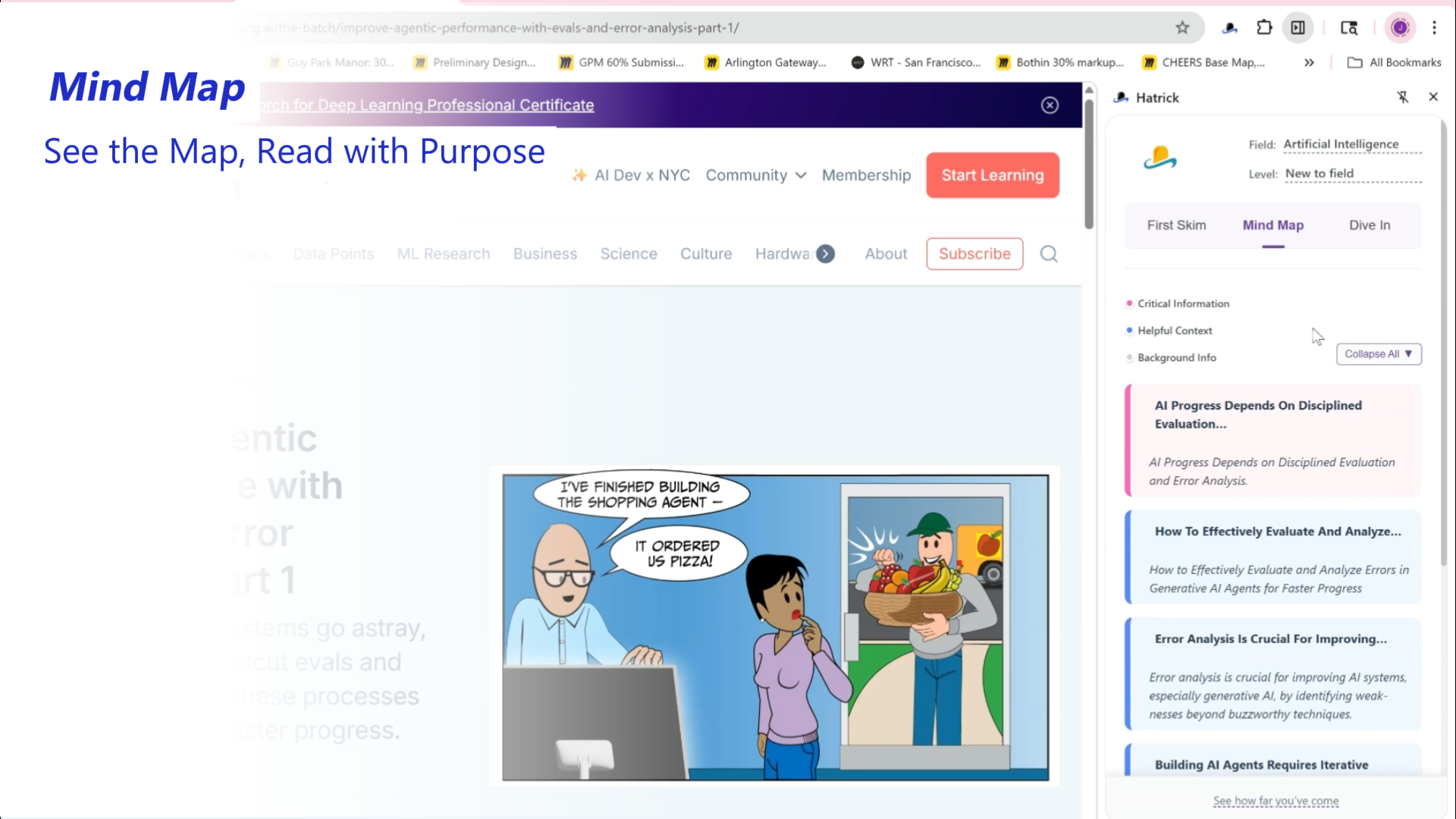Click the arrow to scroll category navigation right
Image resolution: width=1456 pixels, height=819 pixels.
point(826,254)
